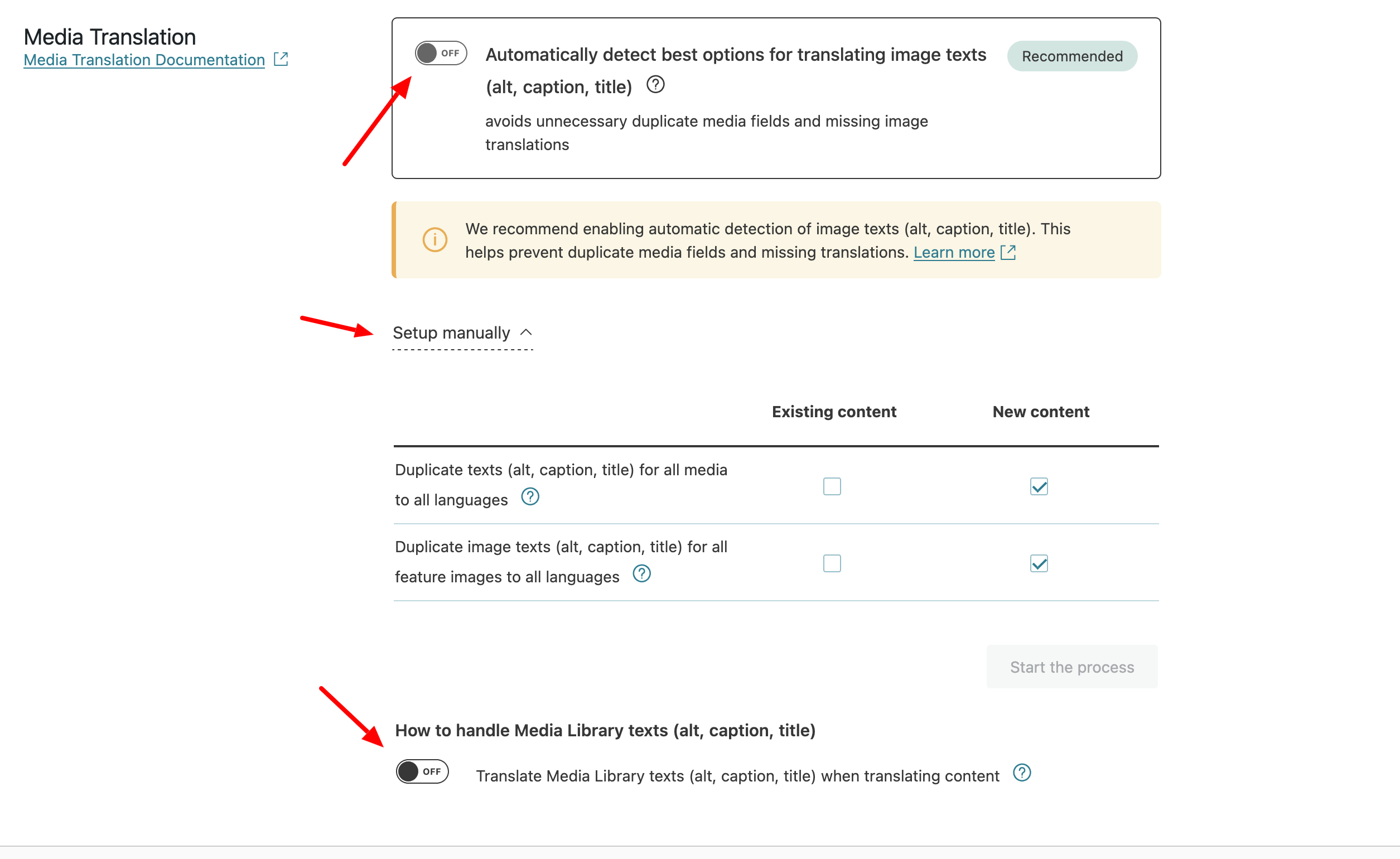
Task: Click the orange info icon in the notice
Action: pyautogui.click(x=435, y=240)
